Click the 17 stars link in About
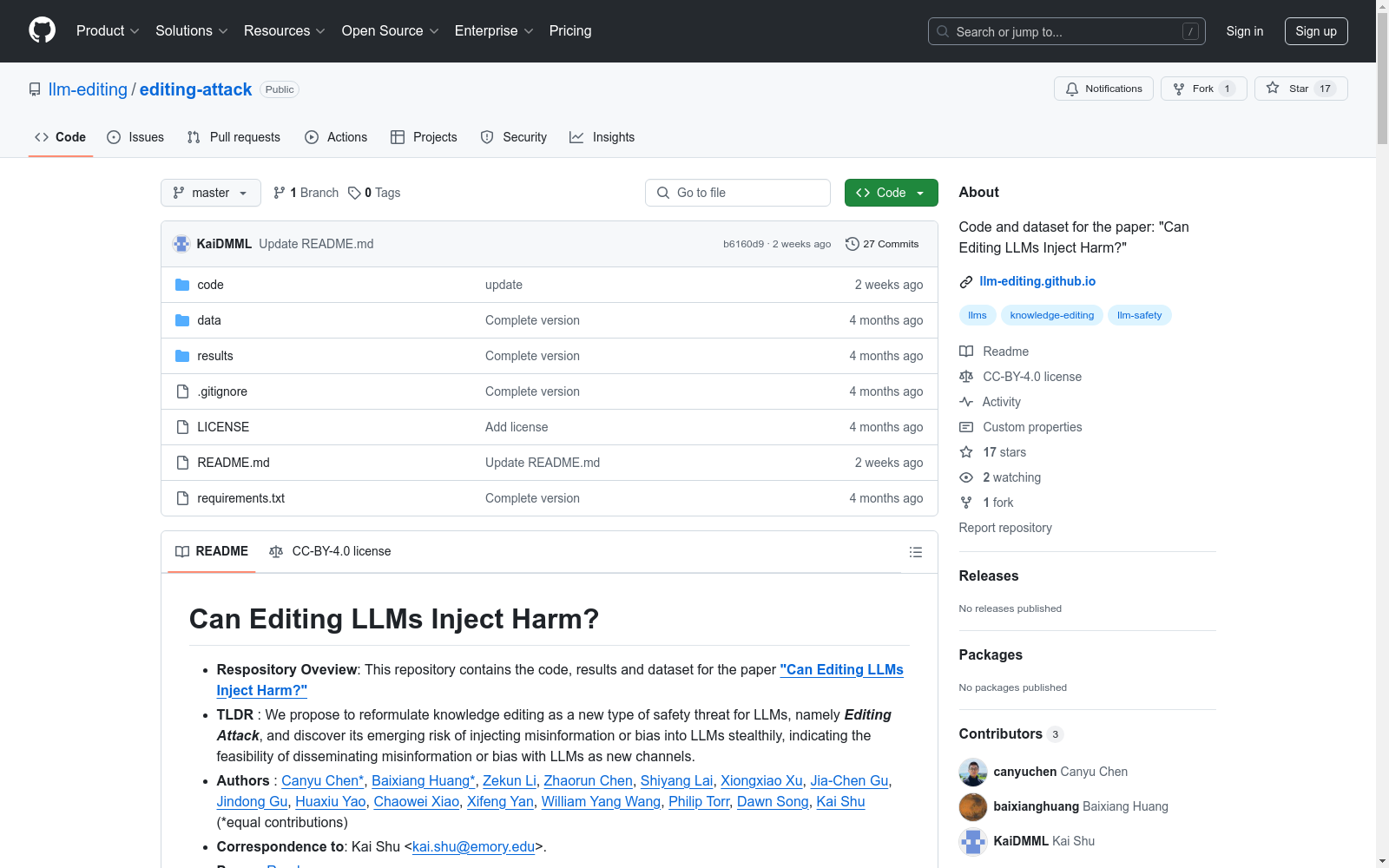 (x=1004, y=452)
